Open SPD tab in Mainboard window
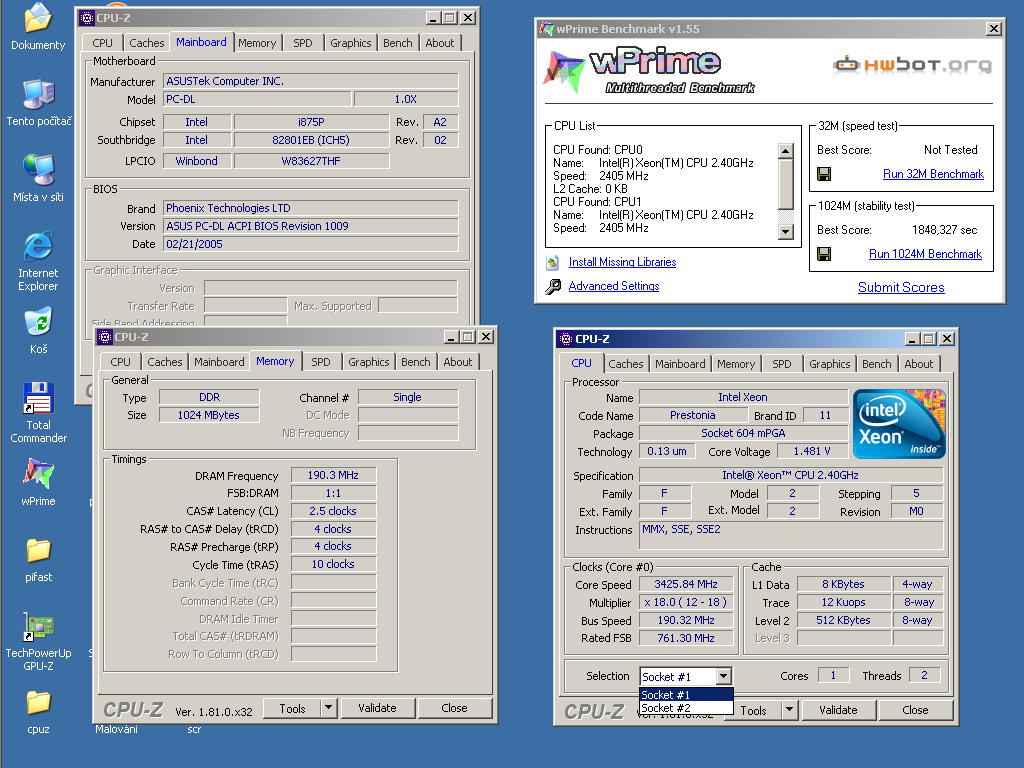This screenshot has height=768, width=1024. coord(302,43)
